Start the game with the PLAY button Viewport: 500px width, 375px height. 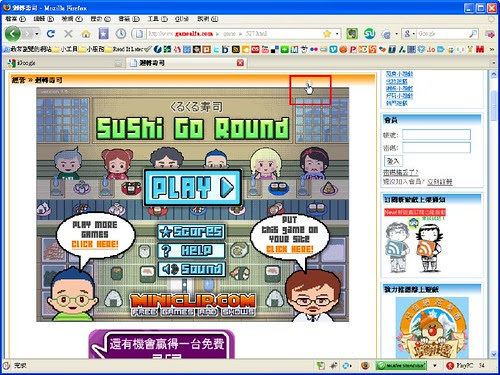(193, 187)
